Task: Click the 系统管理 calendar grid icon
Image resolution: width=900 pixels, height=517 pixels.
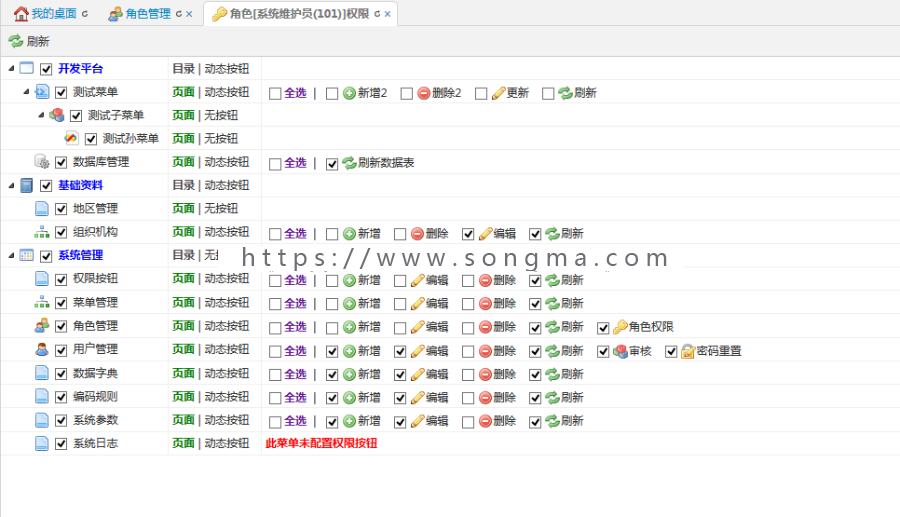Action: [26, 255]
